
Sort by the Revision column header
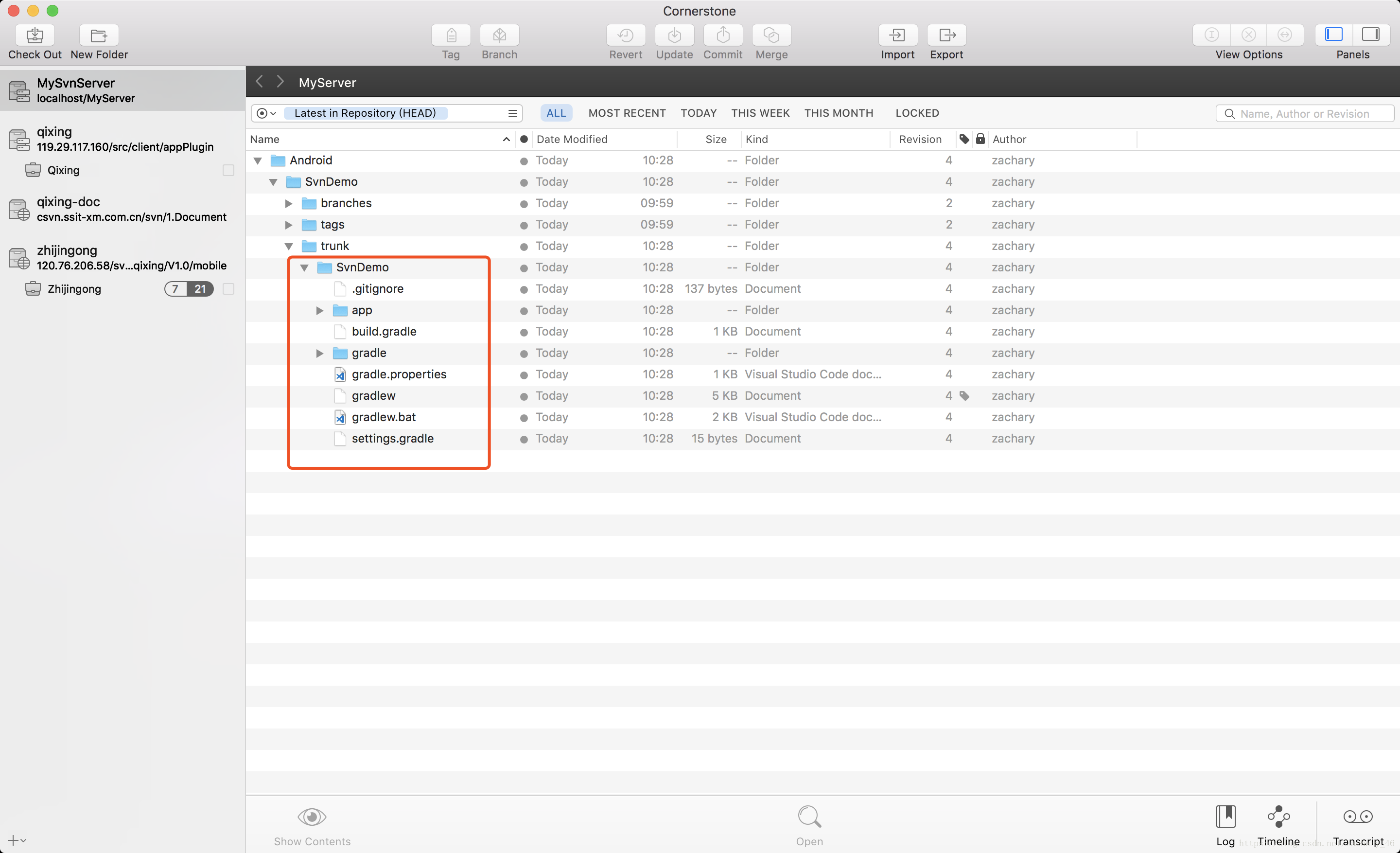point(923,139)
